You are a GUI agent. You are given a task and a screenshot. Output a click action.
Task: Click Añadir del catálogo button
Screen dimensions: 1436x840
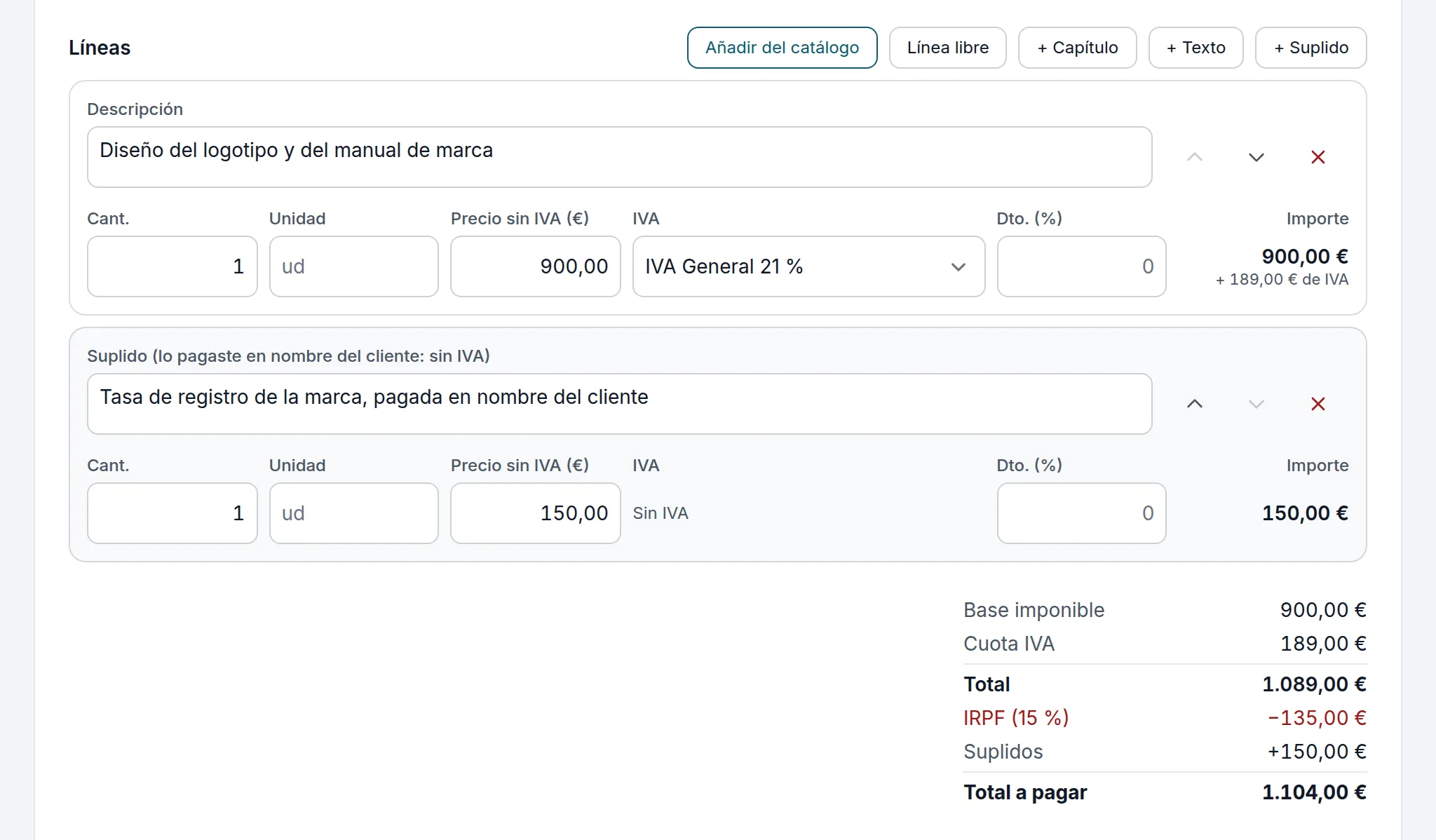[782, 48]
